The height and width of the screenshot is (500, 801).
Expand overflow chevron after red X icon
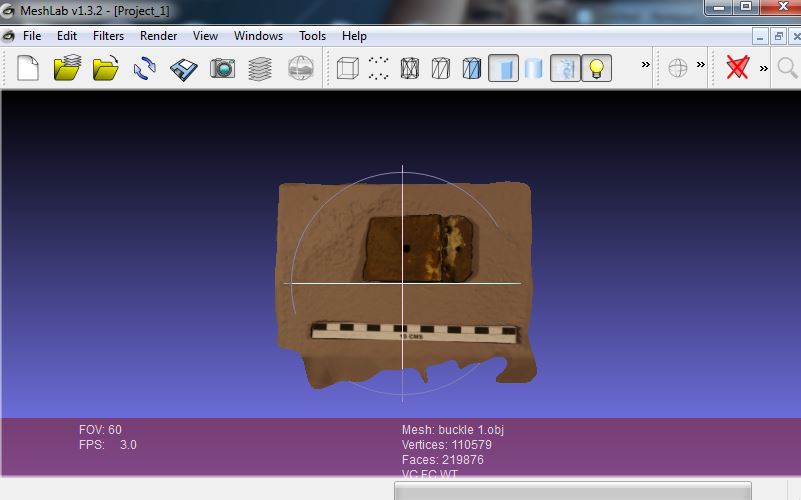point(764,68)
